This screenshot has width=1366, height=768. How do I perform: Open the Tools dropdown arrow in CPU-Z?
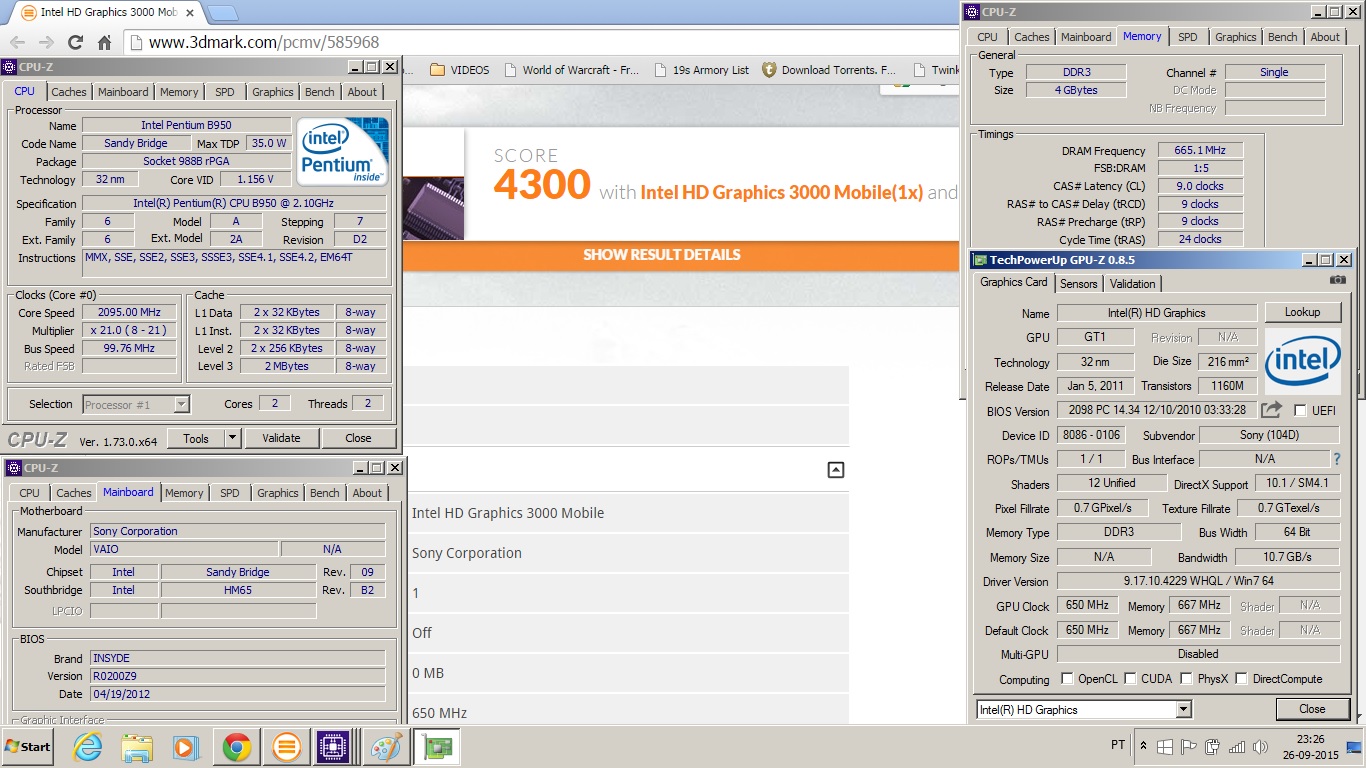(232, 438)
